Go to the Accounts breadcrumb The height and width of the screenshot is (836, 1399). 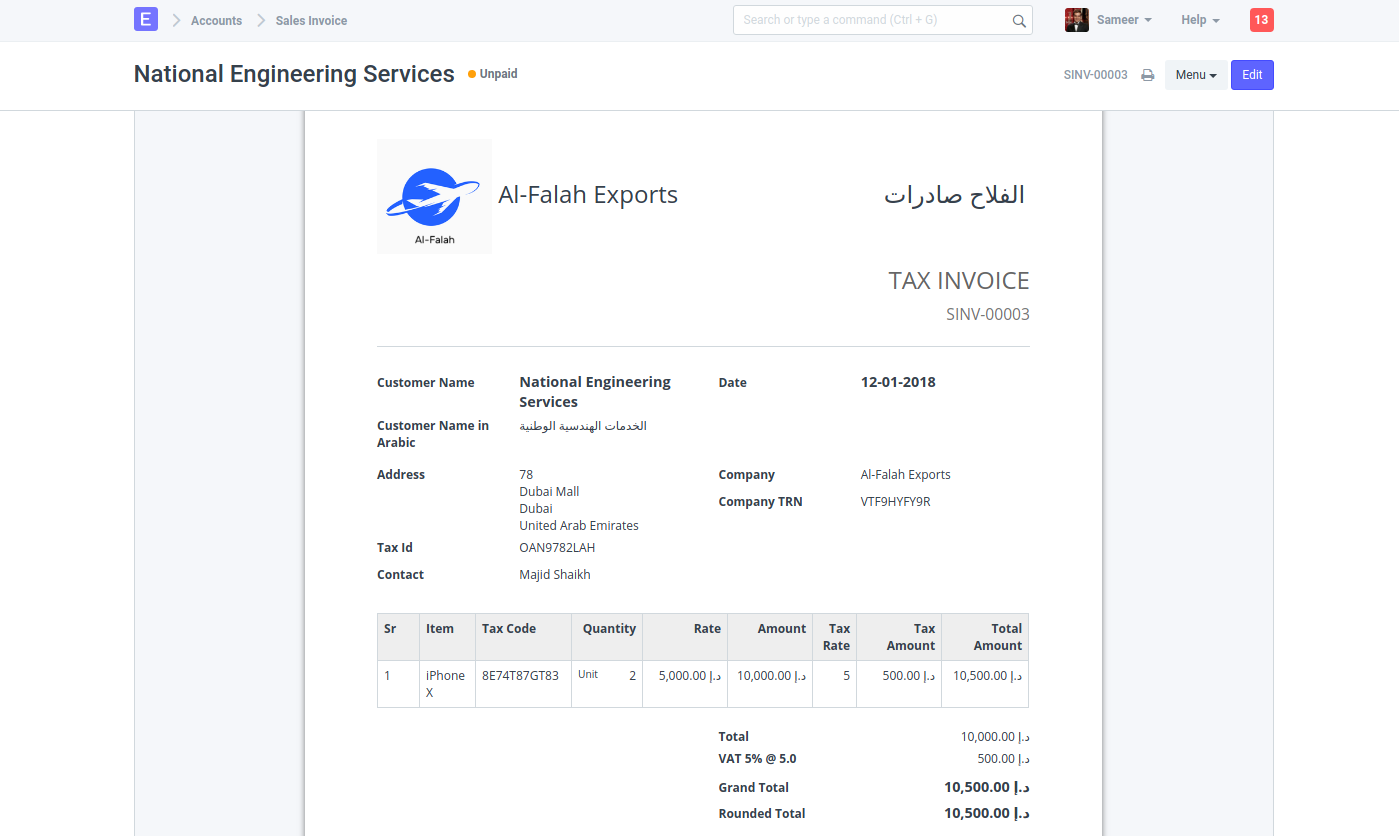pyautogui.click(x=216, y=20)
